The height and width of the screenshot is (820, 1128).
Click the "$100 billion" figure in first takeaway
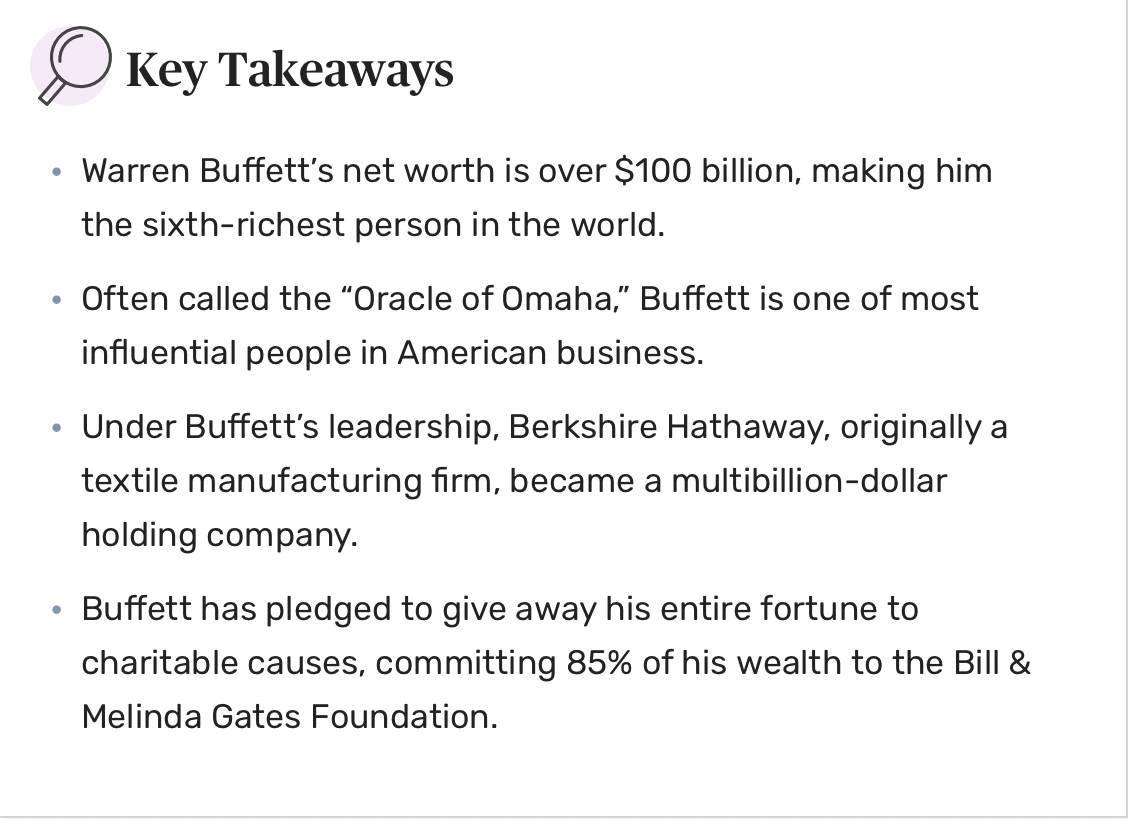coord(708,171)
